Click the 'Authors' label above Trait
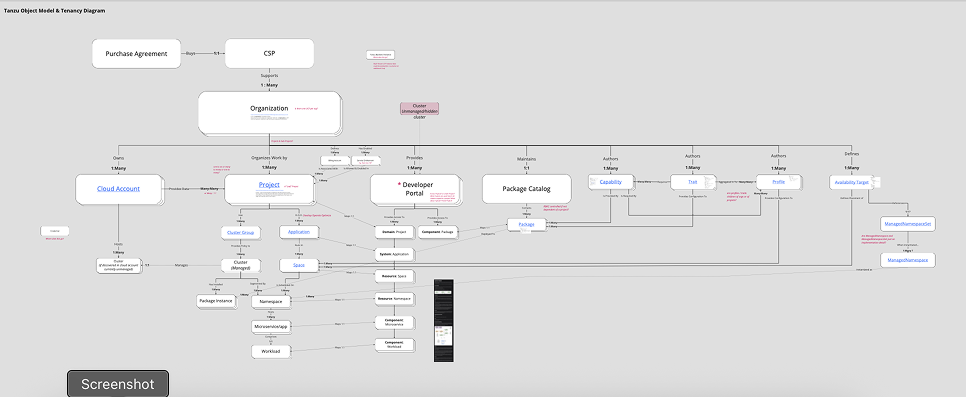The height and width of the screenshot is (397, 966). (x=692, y=156)
